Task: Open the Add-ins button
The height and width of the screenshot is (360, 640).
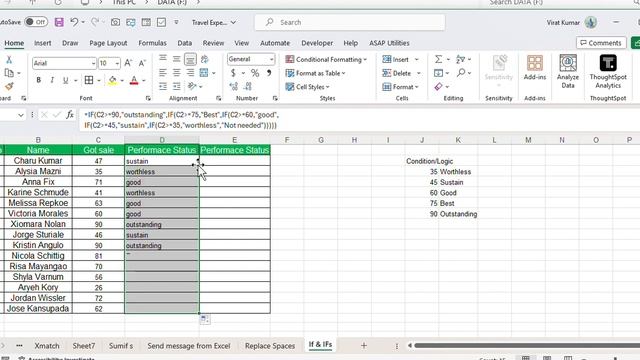Action: click(535, 69)
